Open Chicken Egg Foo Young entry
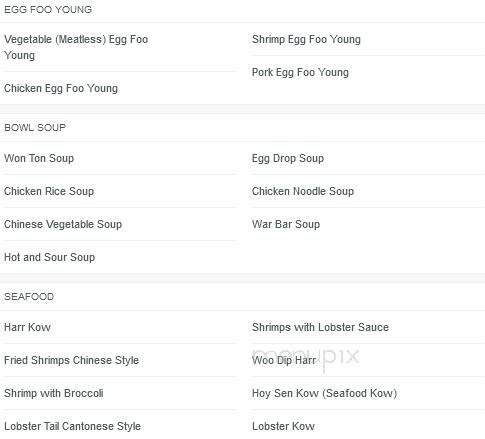Screen dimensions: 485x439 point(61,88)
